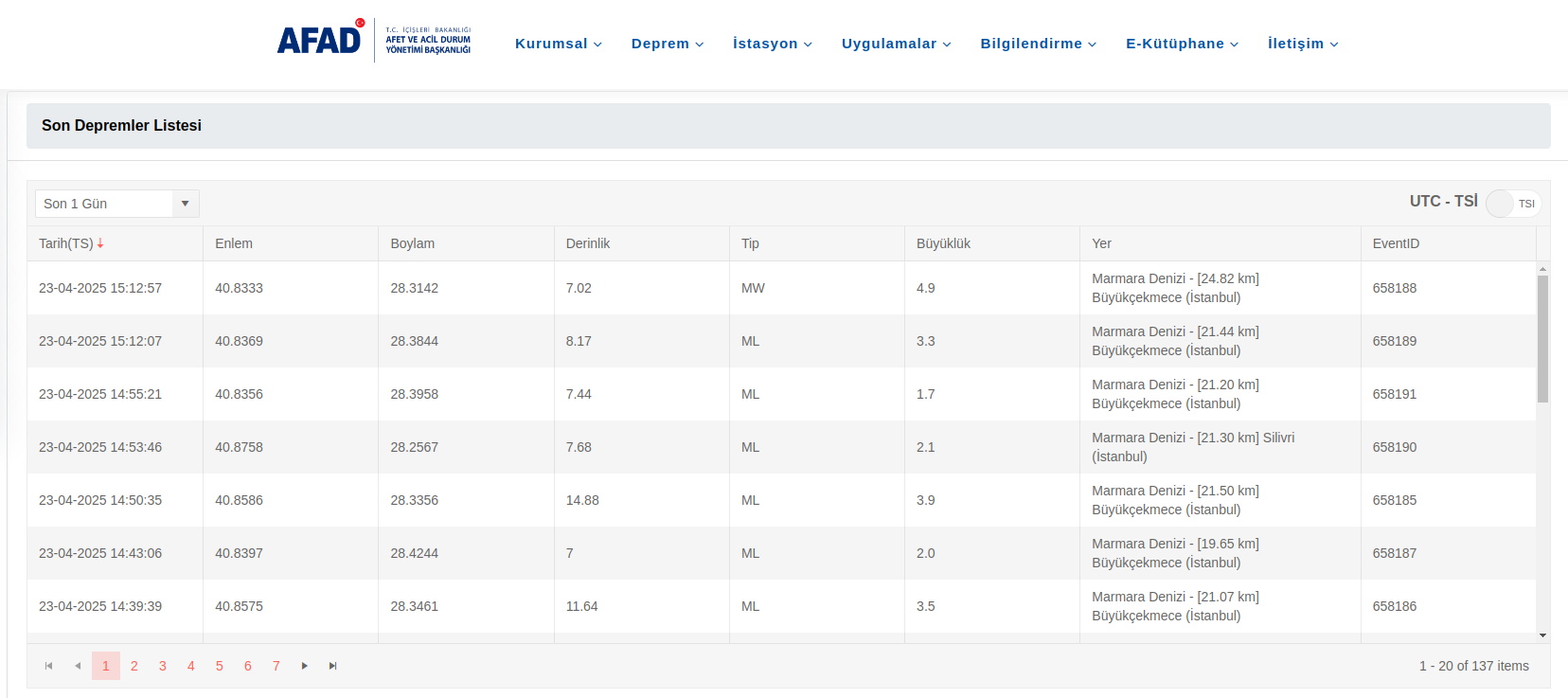Sort by the Büyüklük column header
This screenshot has width=1568, height=698.
pos(943,243)
